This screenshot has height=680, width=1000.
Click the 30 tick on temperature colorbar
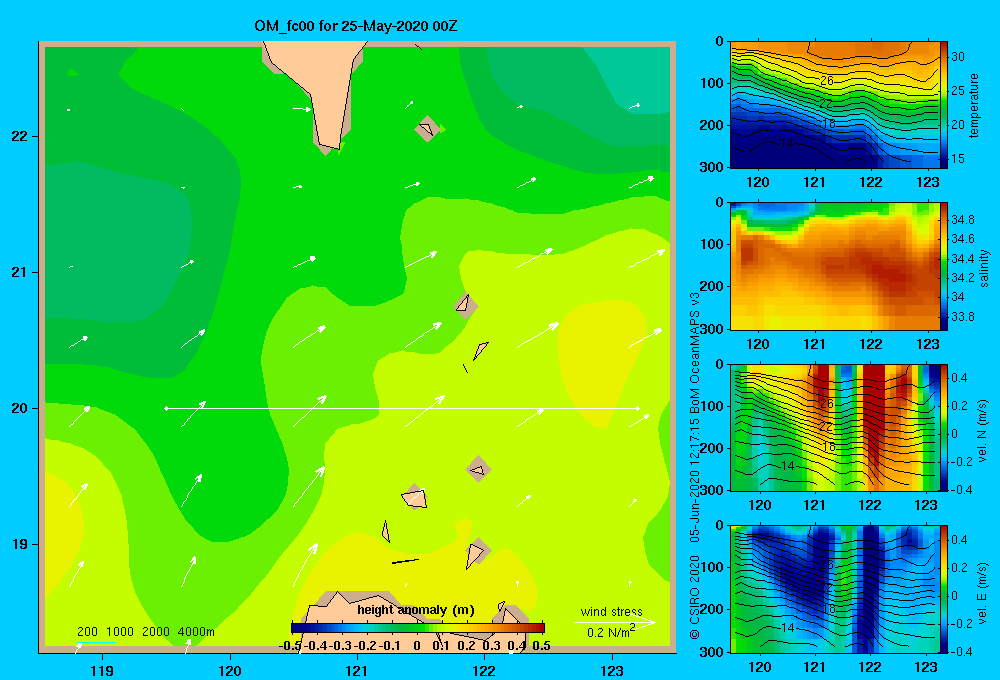point(958,57)
